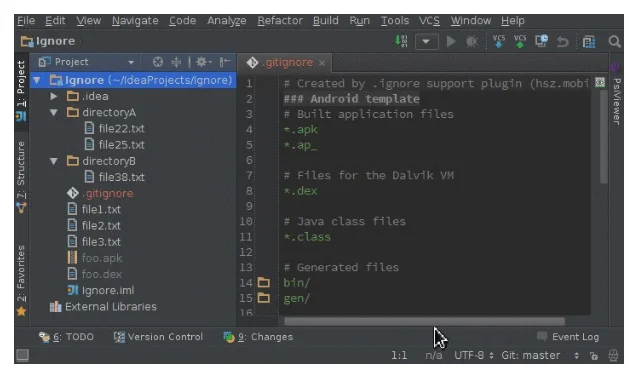This screenshot has height=370, width=629.
Task: Open the run configuration dropdown
Action: tap(426, 41)
